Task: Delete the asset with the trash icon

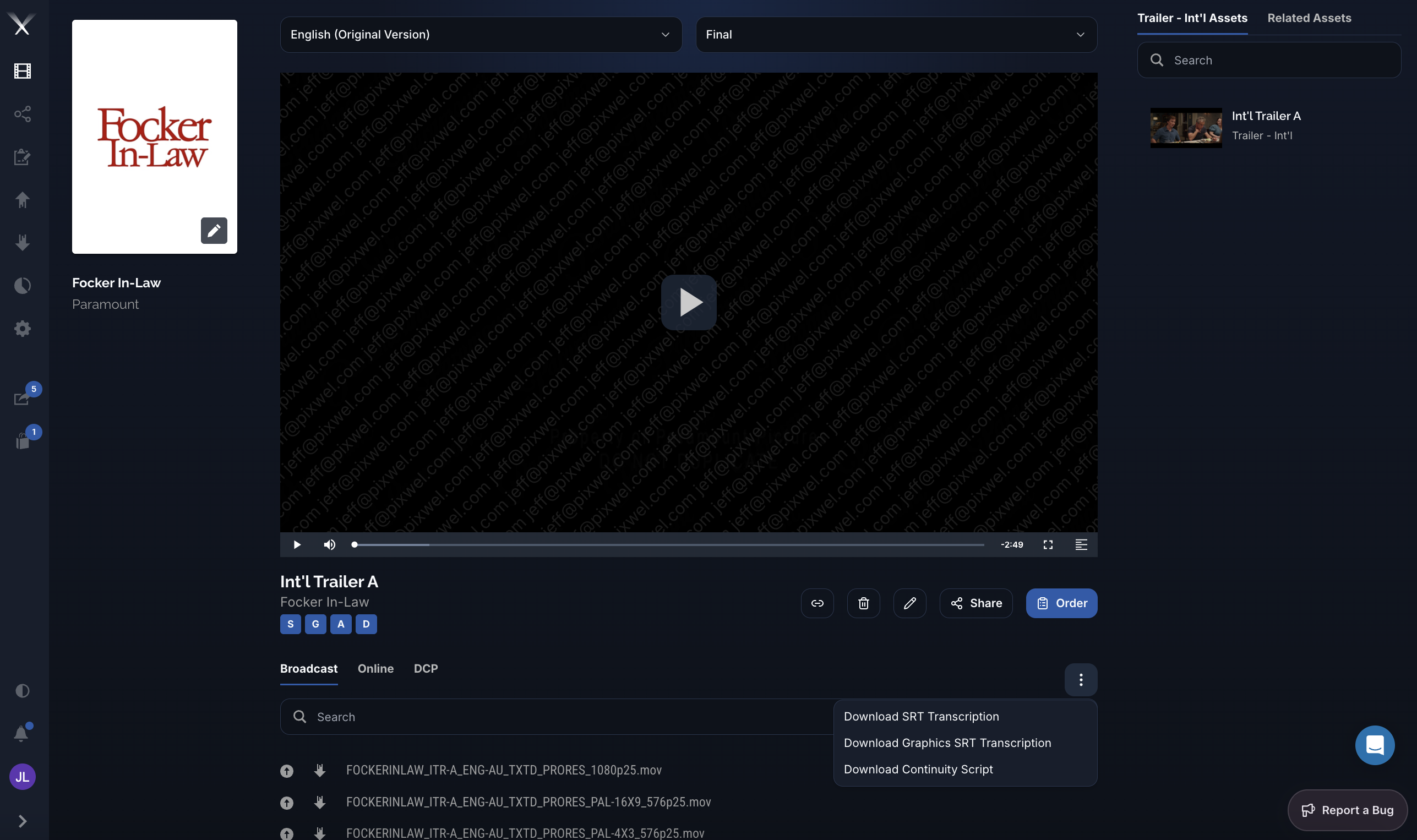Action: (863, 603)
